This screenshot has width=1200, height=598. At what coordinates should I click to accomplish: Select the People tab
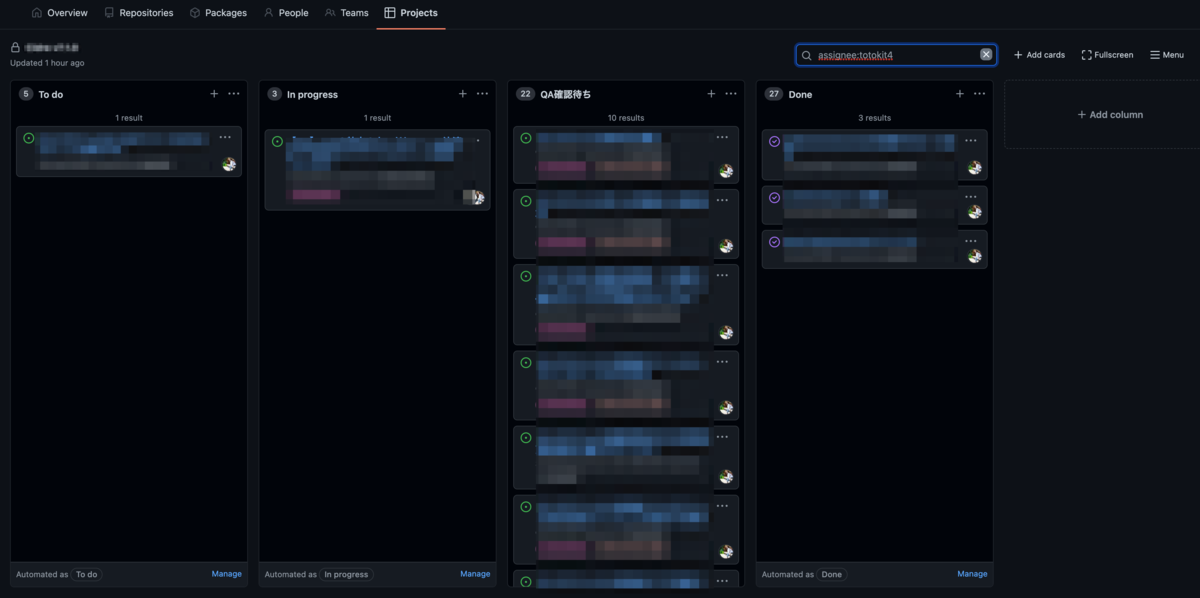coord(286,13)
